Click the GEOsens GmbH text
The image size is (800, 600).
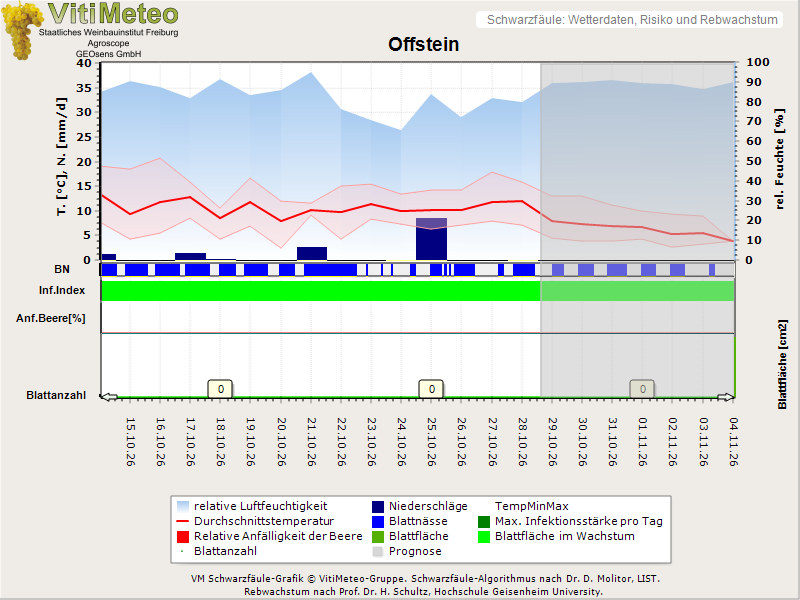click(108, 54)
